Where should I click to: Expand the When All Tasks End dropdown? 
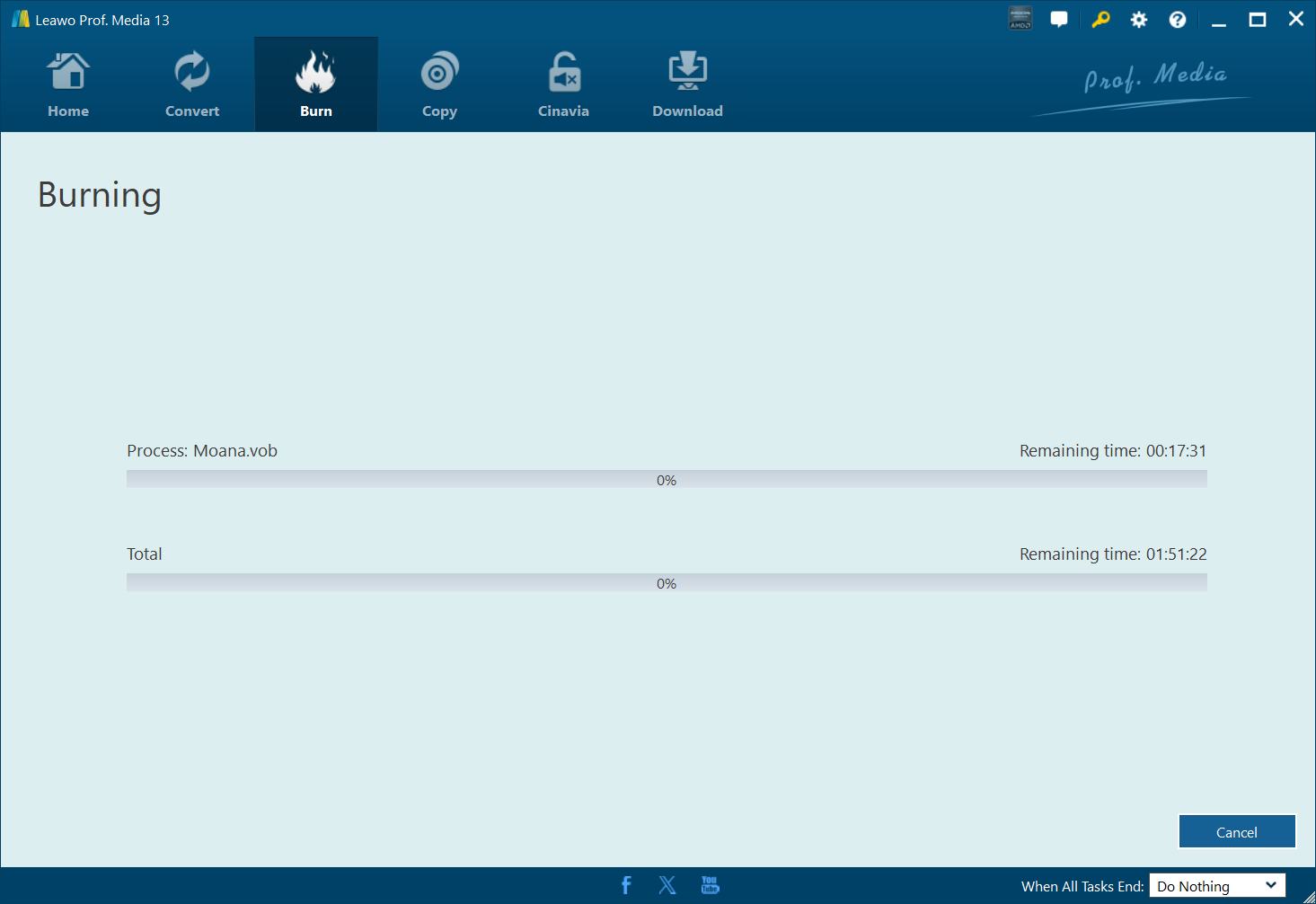pos(1217,886)
